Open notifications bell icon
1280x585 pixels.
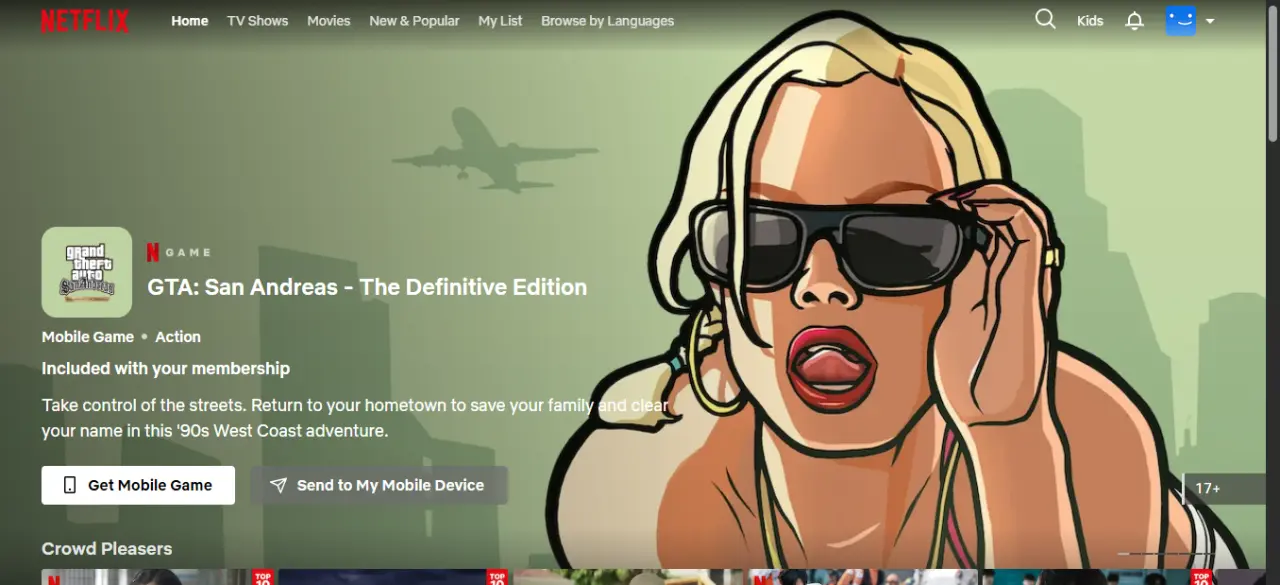pos(1134,21)
